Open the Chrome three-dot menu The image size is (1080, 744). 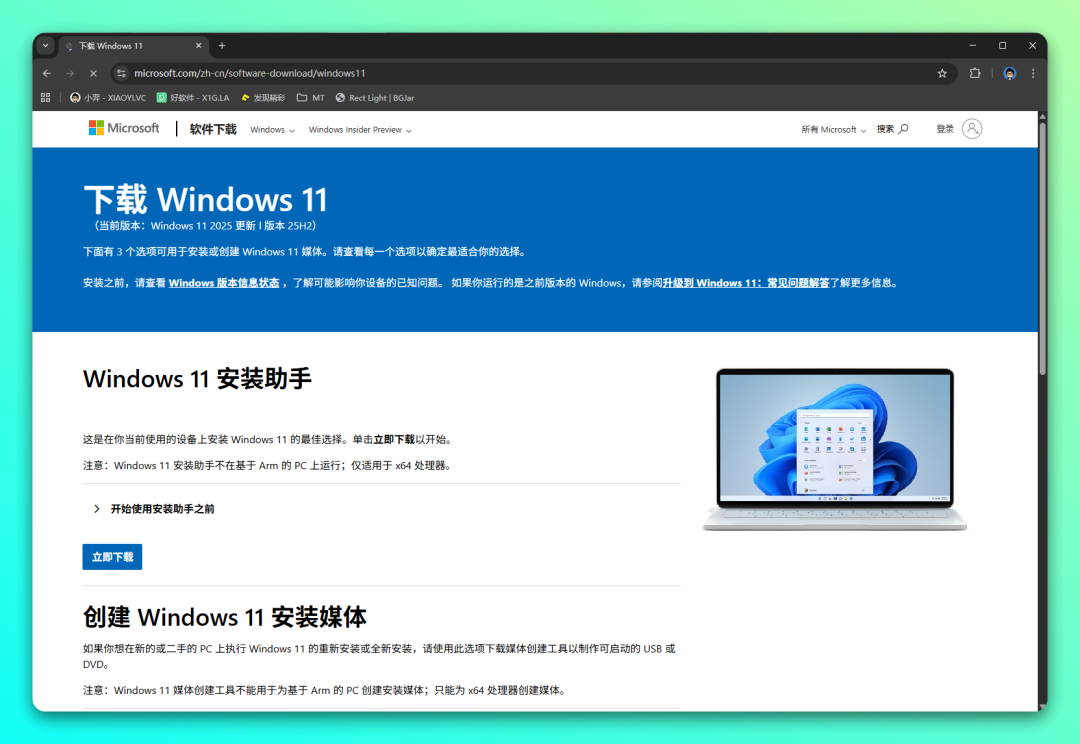click(x=1033, y=73)
